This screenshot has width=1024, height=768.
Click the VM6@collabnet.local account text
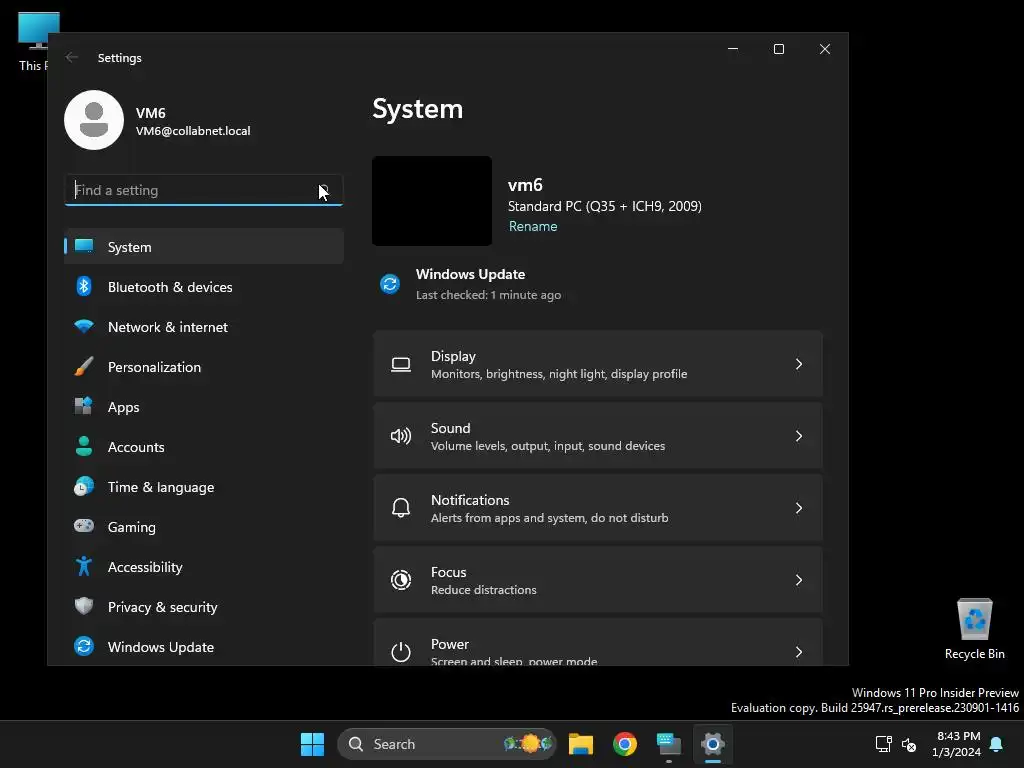coord(193,131)
